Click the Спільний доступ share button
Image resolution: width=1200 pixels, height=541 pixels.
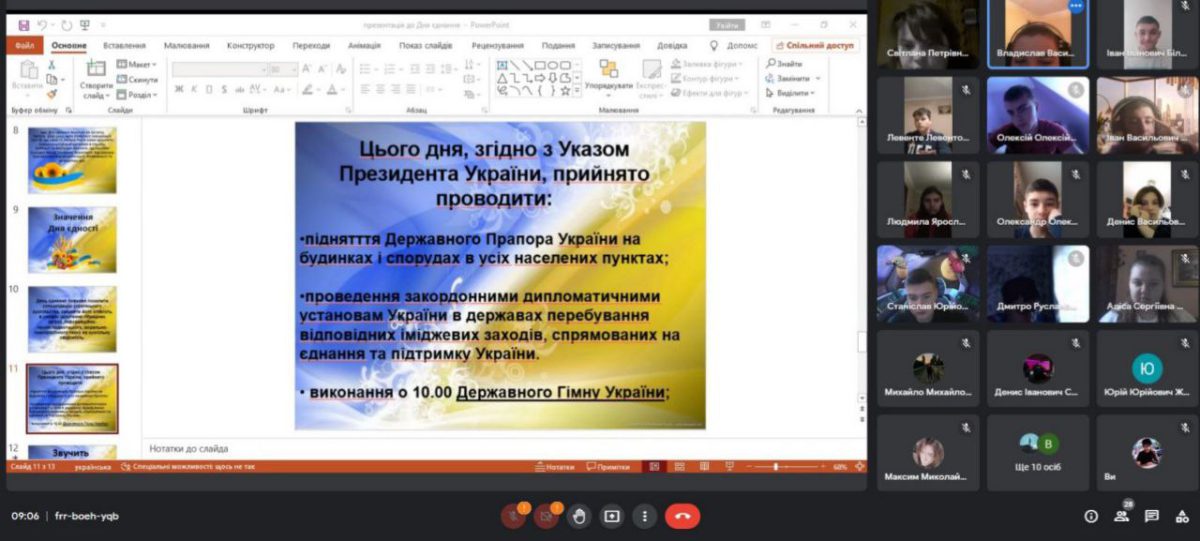coord(815,45)
